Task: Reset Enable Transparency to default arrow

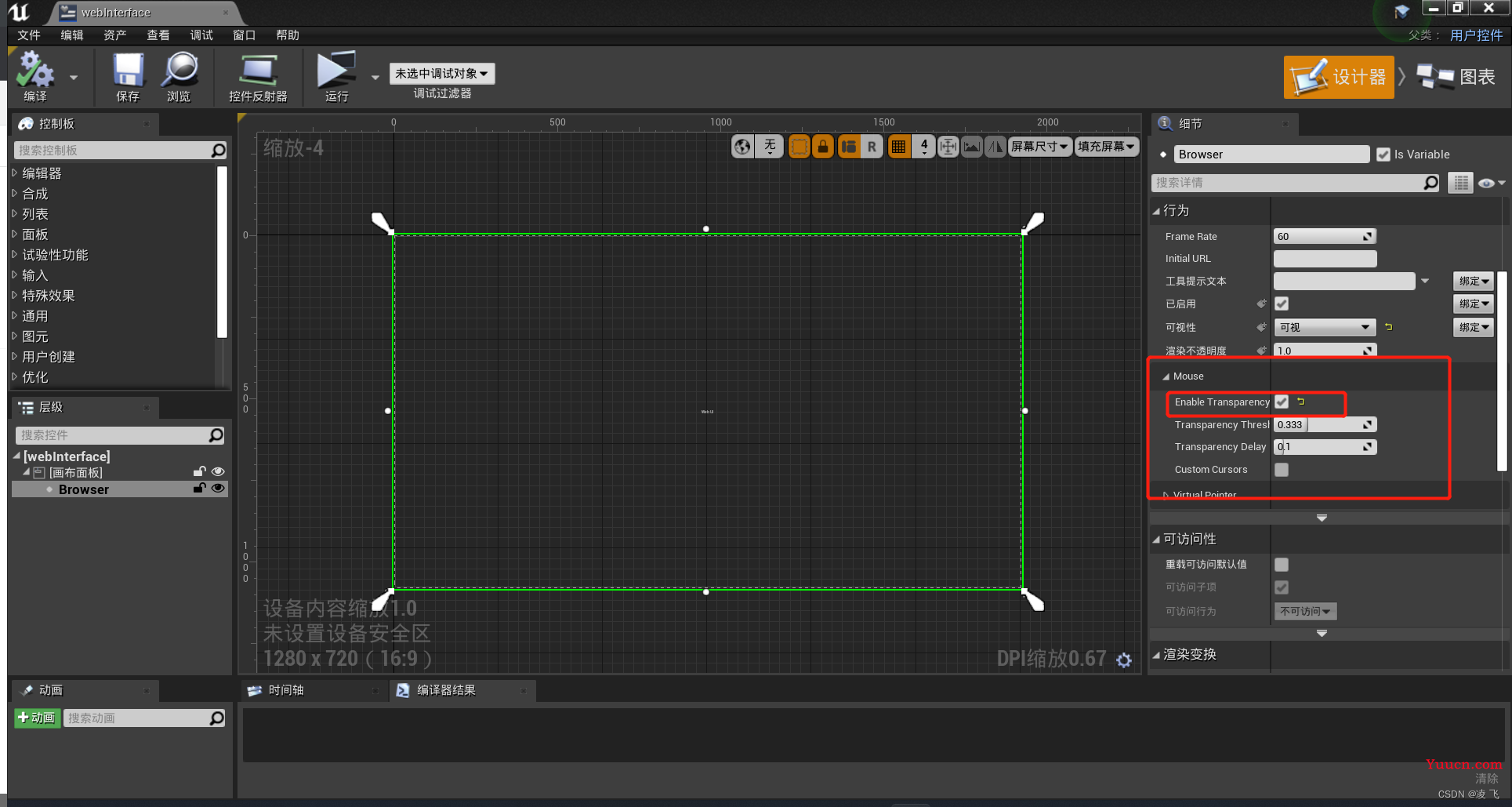Action: [1300, 402]
